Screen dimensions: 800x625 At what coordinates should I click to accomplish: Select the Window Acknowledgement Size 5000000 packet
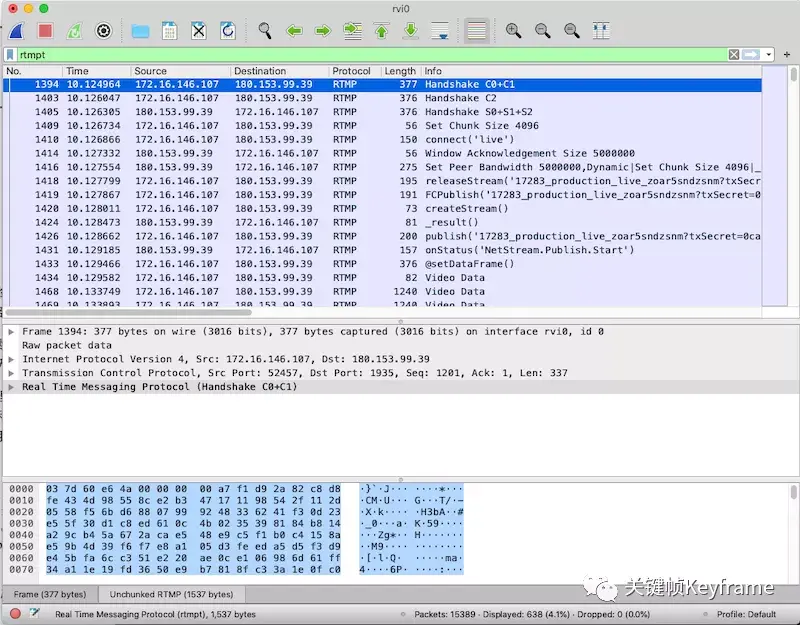coord(383,153)
